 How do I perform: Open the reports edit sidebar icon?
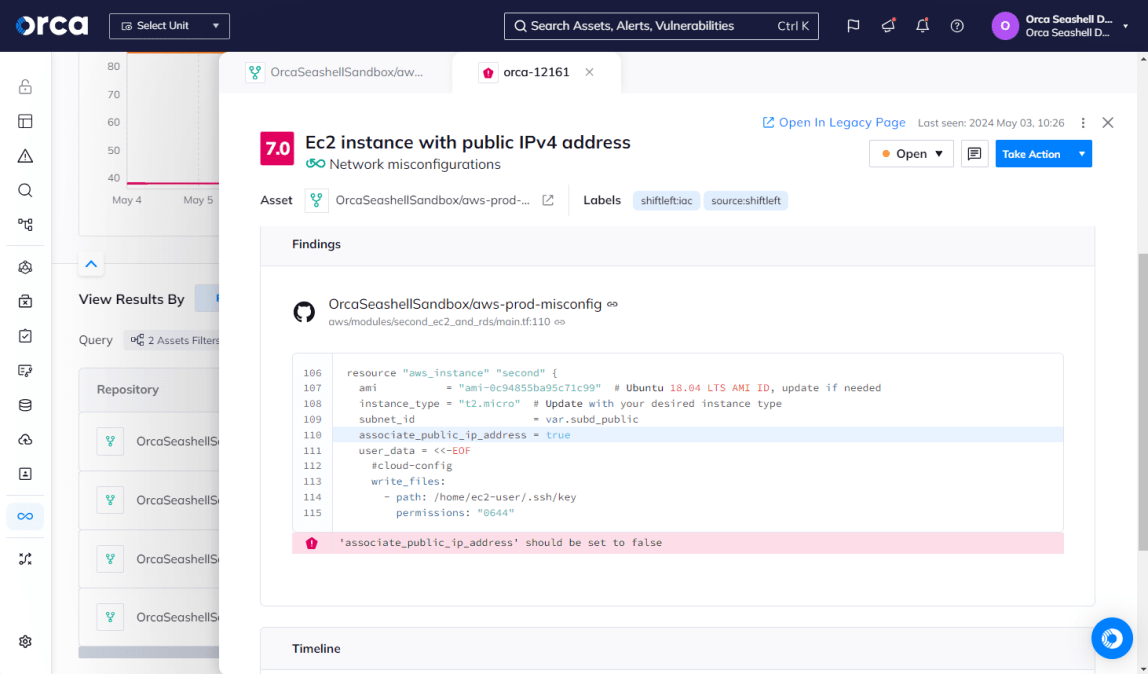[25, 370]
